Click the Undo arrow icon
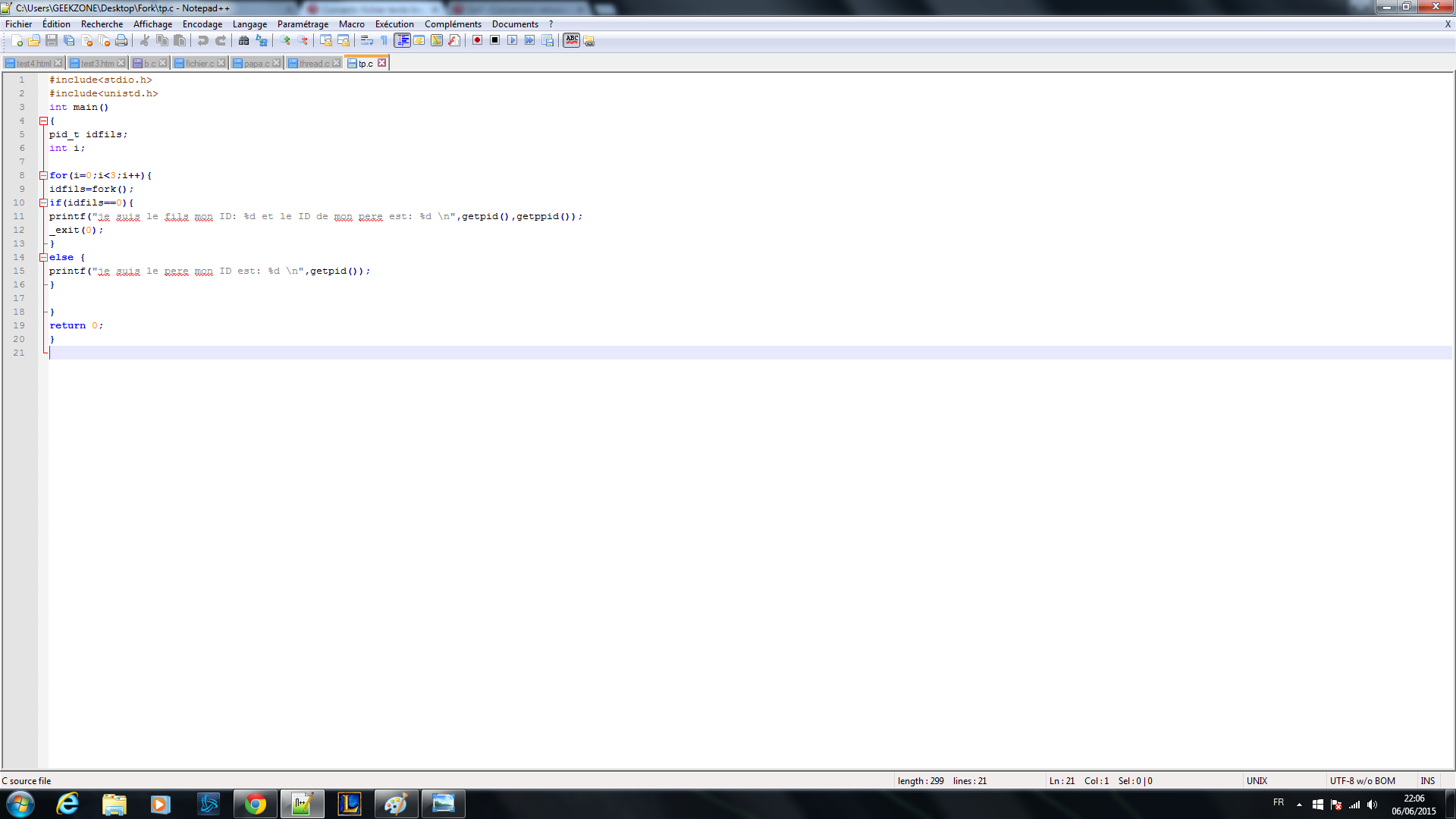Viewport: 1456px width, 819px height. click(x=202, y=41)
